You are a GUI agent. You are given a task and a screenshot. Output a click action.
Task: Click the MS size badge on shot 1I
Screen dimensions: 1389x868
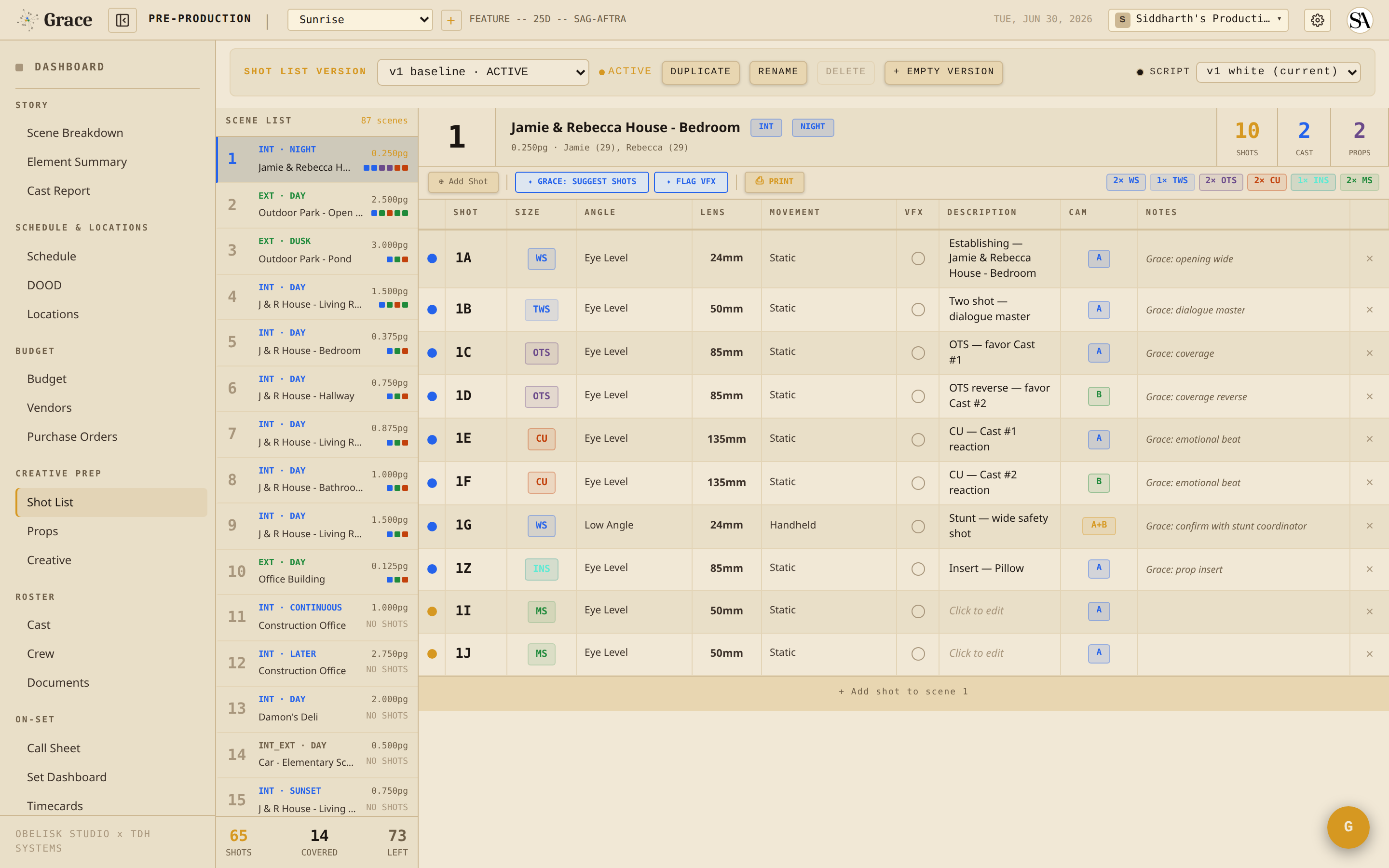541,611
